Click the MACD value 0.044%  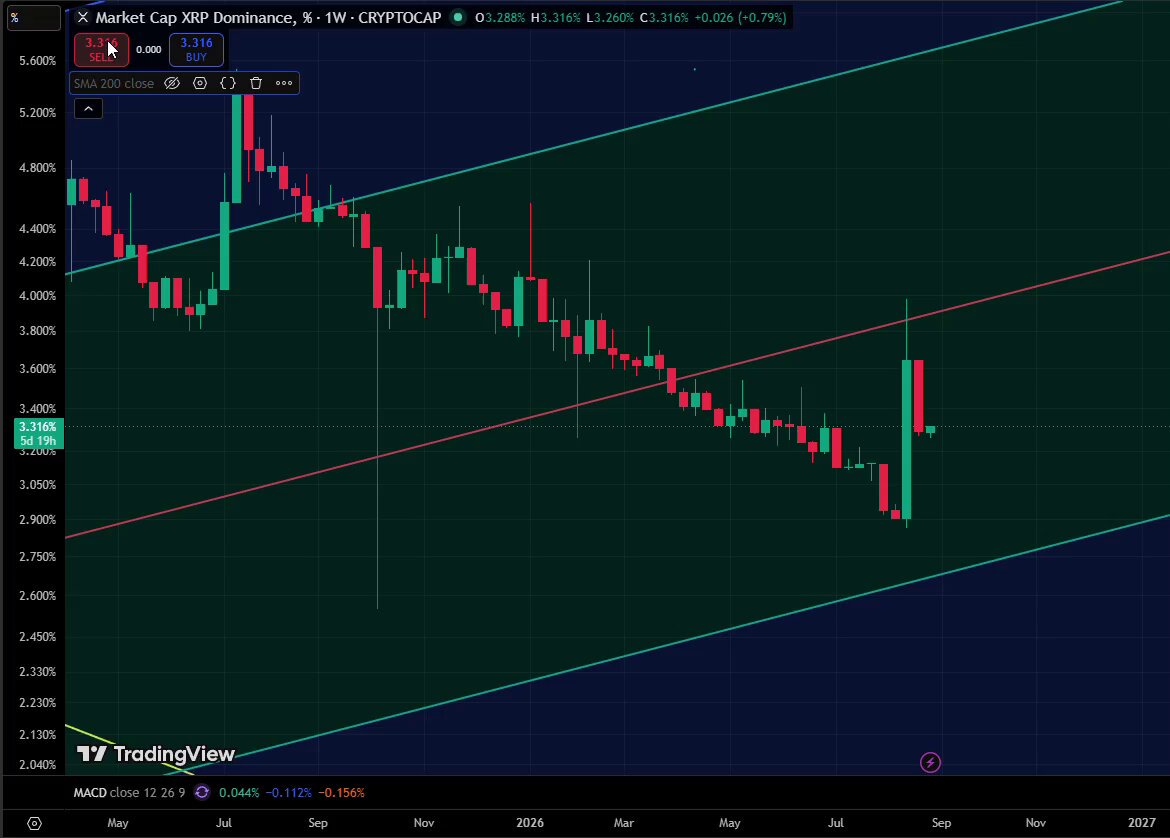click(x=237, y=792)
